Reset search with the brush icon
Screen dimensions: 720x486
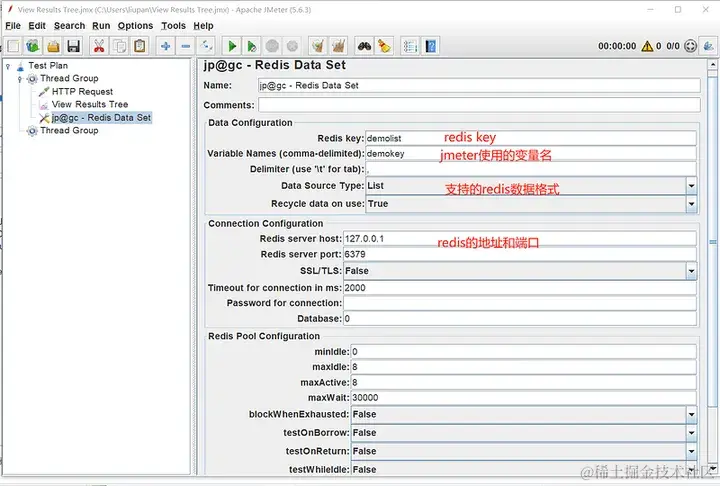(384, 46)
